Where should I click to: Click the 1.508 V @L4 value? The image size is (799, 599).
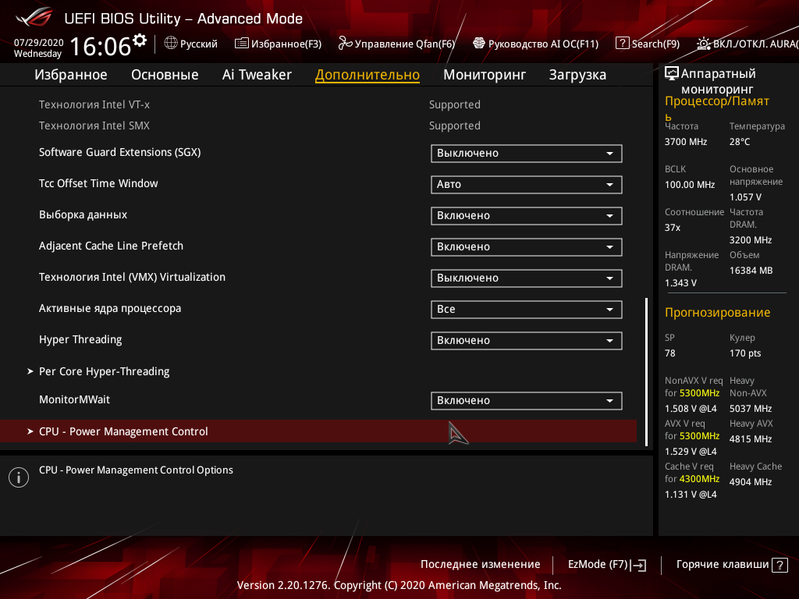pos(690,409)
